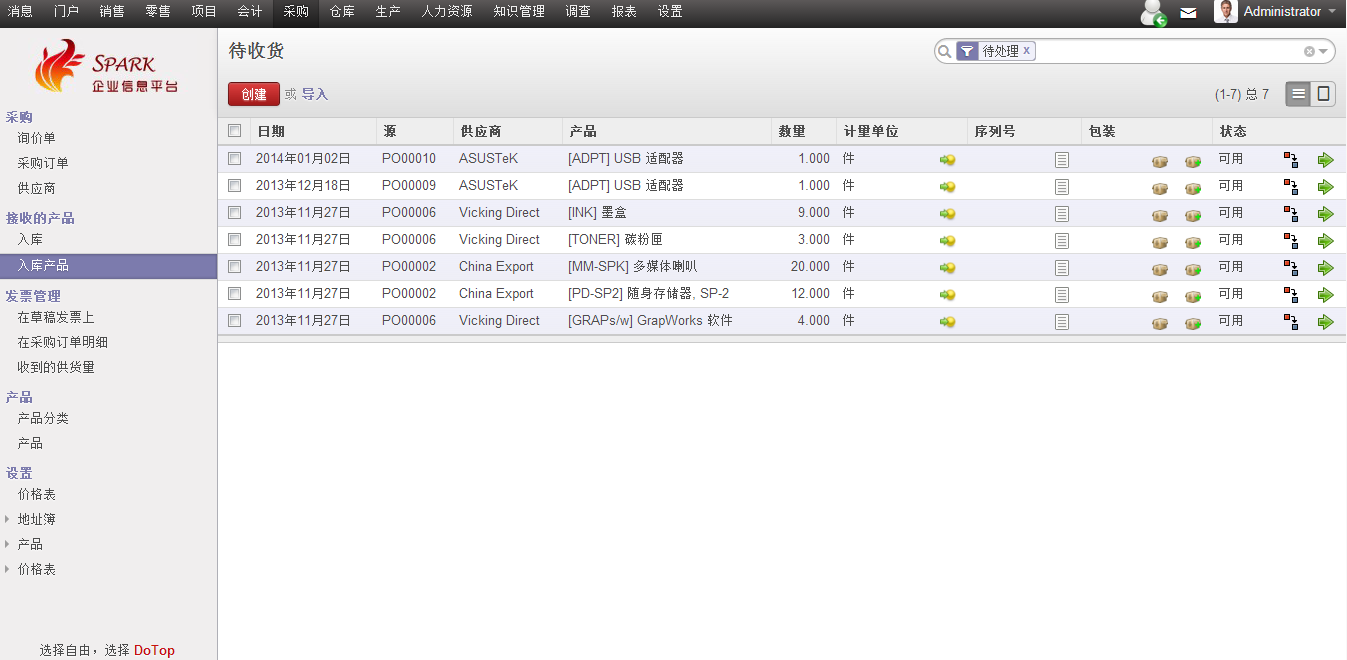Click package-with-green-plus icon in GRAPs/w row
The height and width of the screenshot is (660, 1347).
(x=1193, y=322)
